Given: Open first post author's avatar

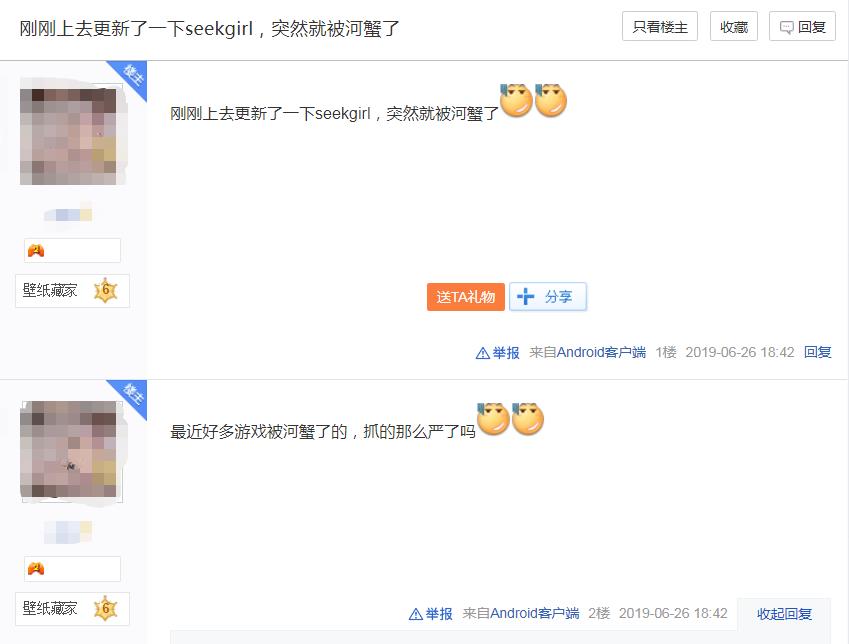Looking at the screenshot, I should click(x=68, y=136).
